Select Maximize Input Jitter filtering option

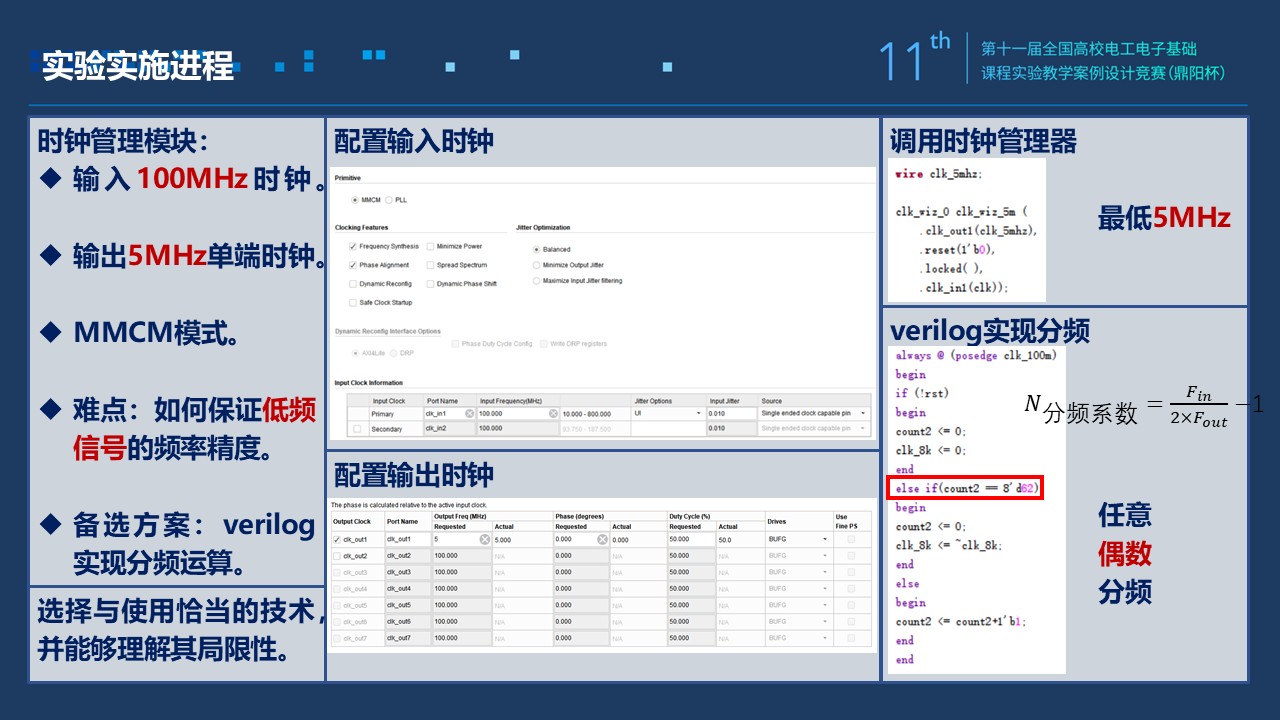click(536, 281)
